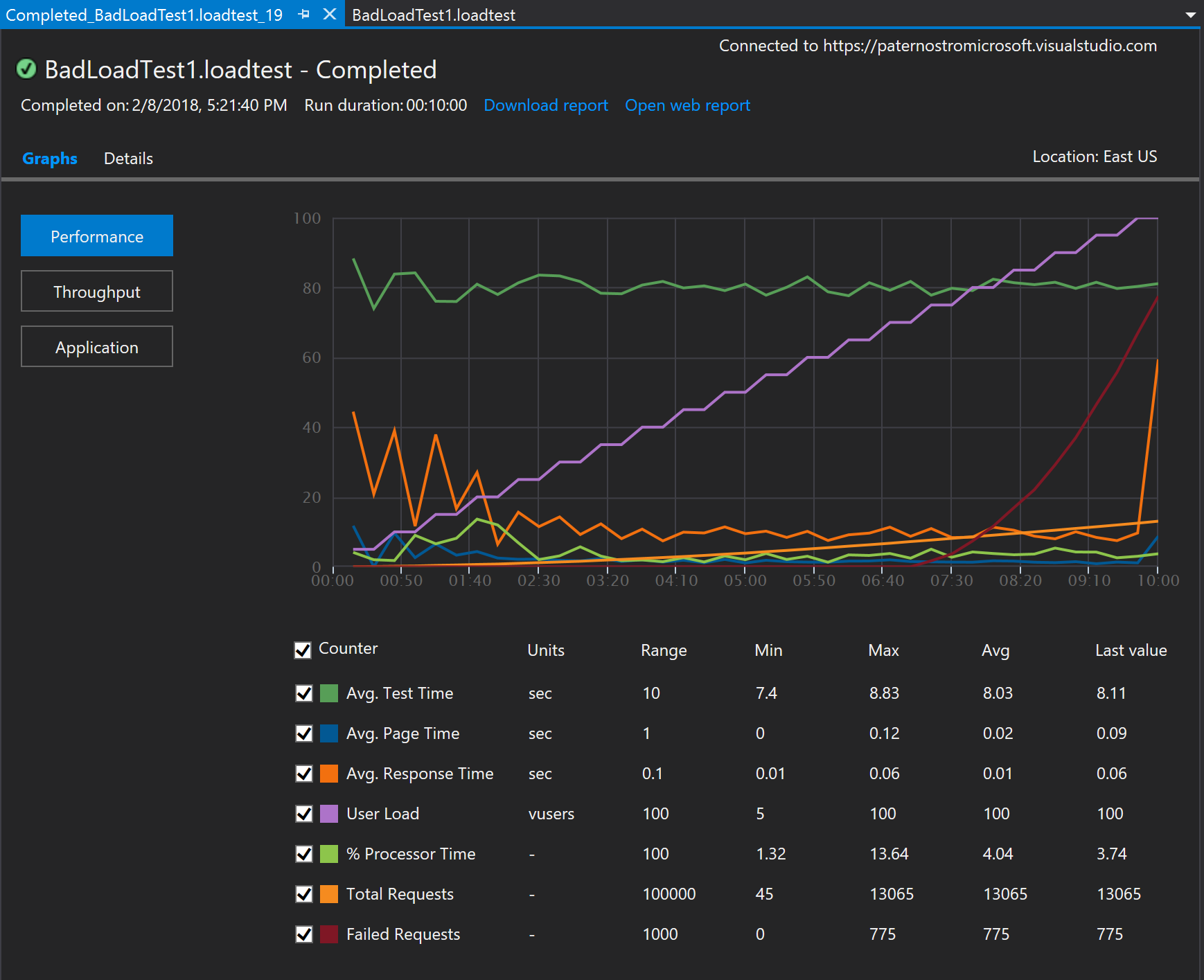Open the Graphs tab
The width and height of the screenshot is (1204, 980).
(50, 159)
